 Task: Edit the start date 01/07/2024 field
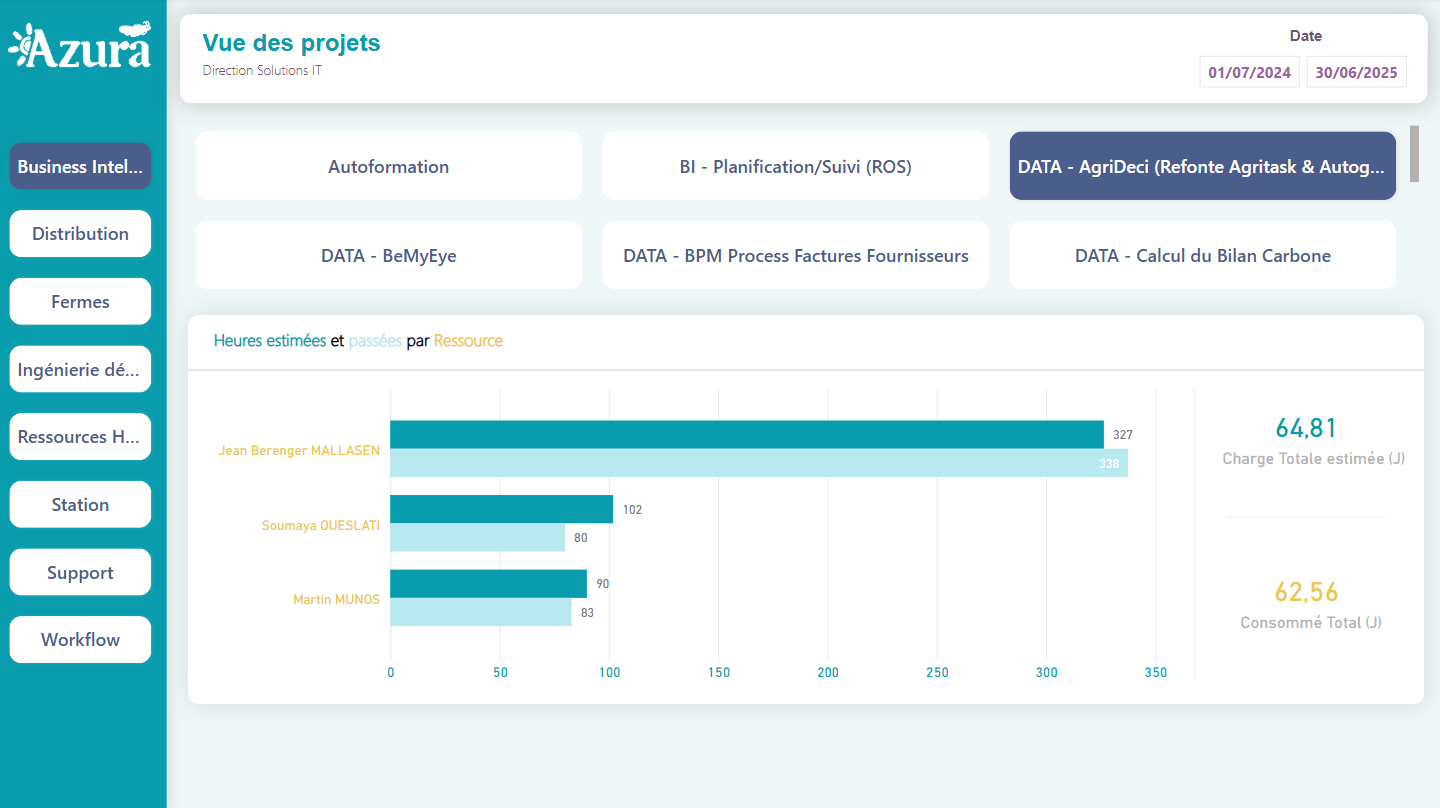coord(1249,73)
